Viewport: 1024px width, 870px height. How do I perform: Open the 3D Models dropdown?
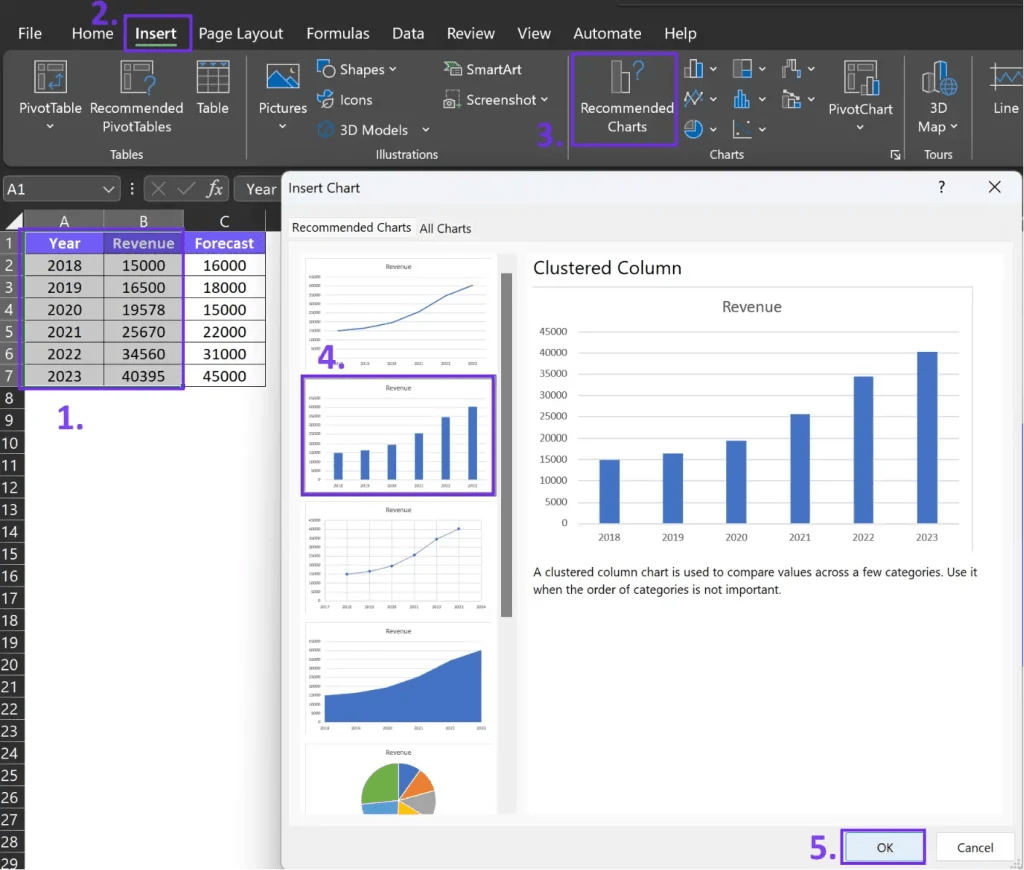(x=426, y=129)
